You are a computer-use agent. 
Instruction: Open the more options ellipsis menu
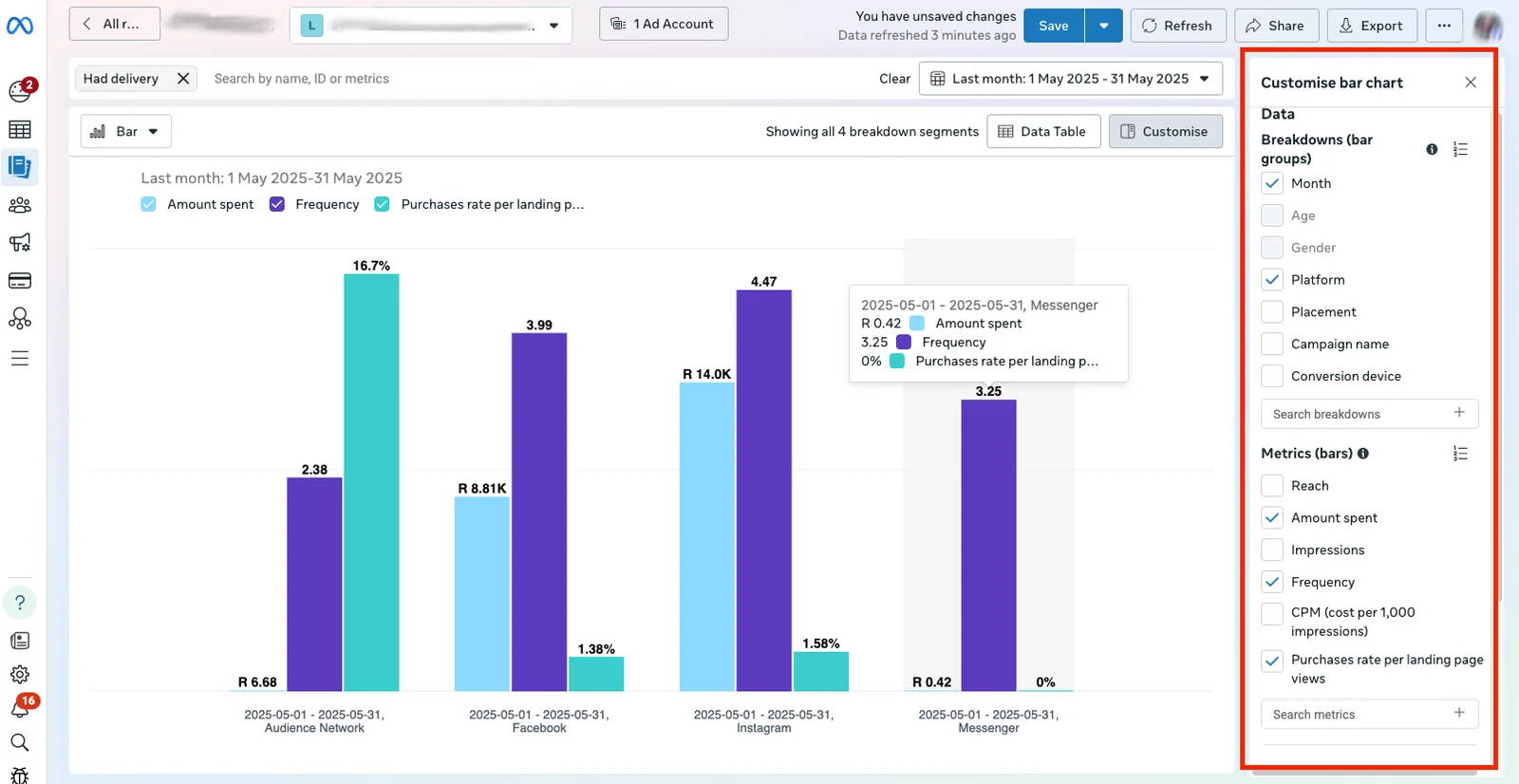point(1444,26)
